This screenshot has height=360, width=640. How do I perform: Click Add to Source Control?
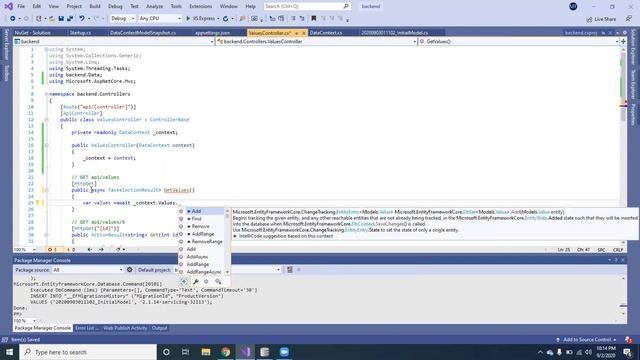[587, 340]
